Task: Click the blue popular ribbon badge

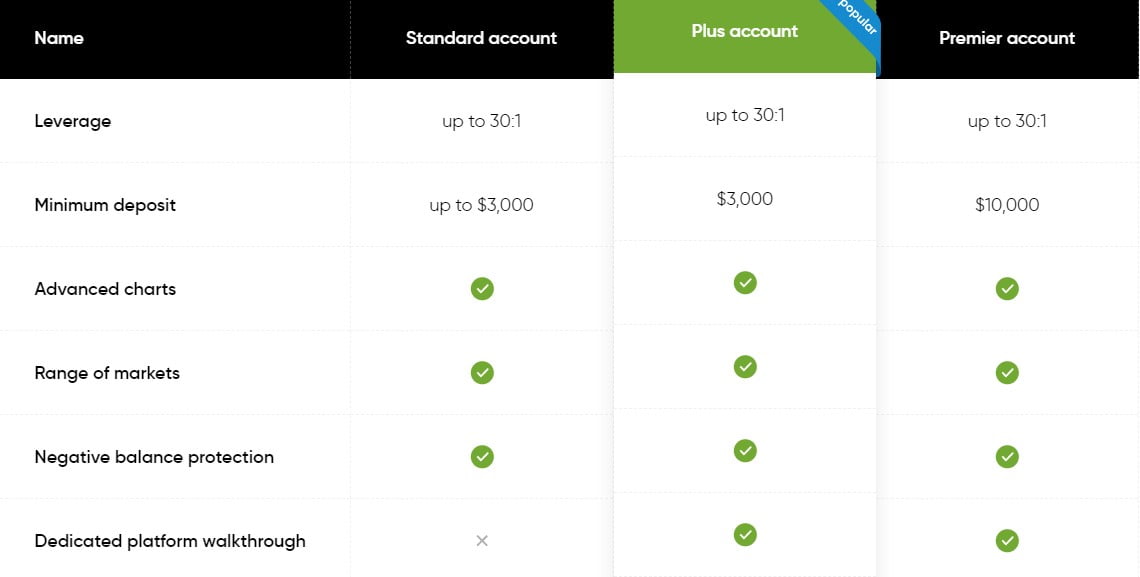Action: coord(856,20)
